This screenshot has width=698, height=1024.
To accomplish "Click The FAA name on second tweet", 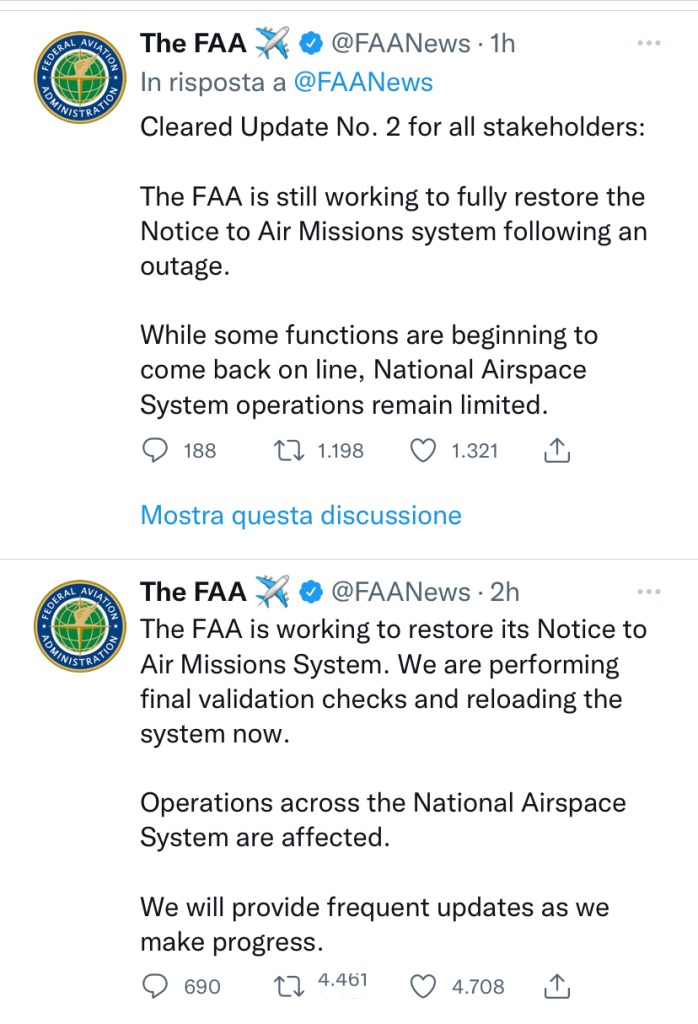I will point(193,592).
